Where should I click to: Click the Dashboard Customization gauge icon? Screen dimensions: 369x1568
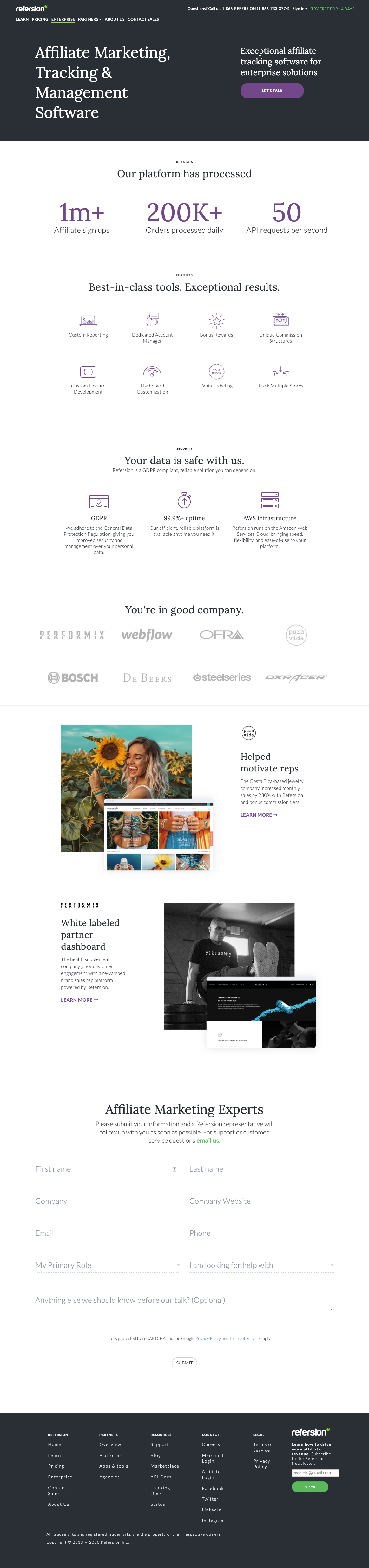tap(152, 371)
